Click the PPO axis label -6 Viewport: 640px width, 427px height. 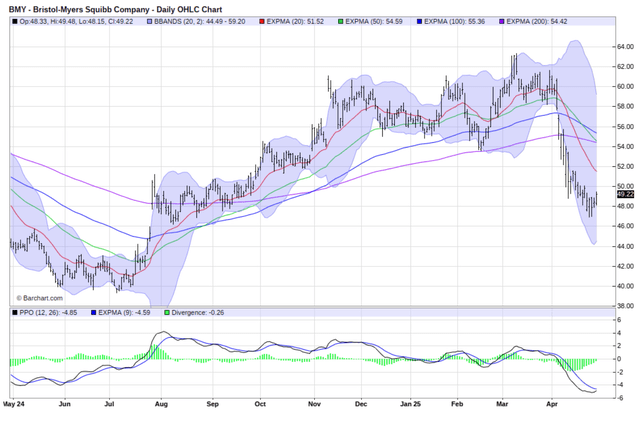[620, 398]
